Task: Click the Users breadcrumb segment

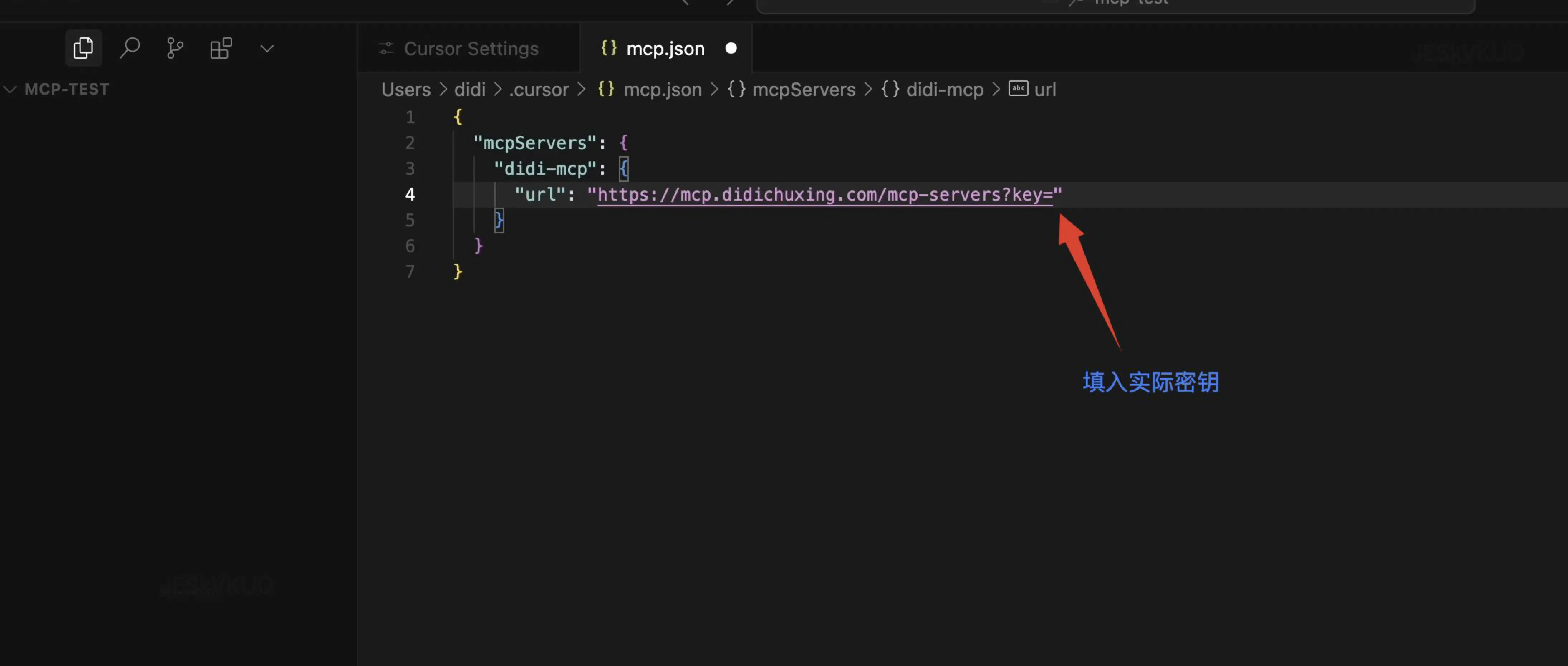Action: (x=405, y=90)
